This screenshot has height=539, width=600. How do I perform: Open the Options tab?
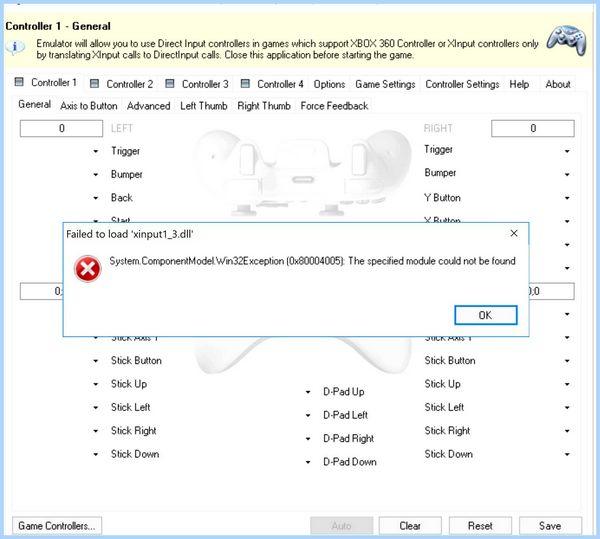pyautogui.click(x=329, y=84)
